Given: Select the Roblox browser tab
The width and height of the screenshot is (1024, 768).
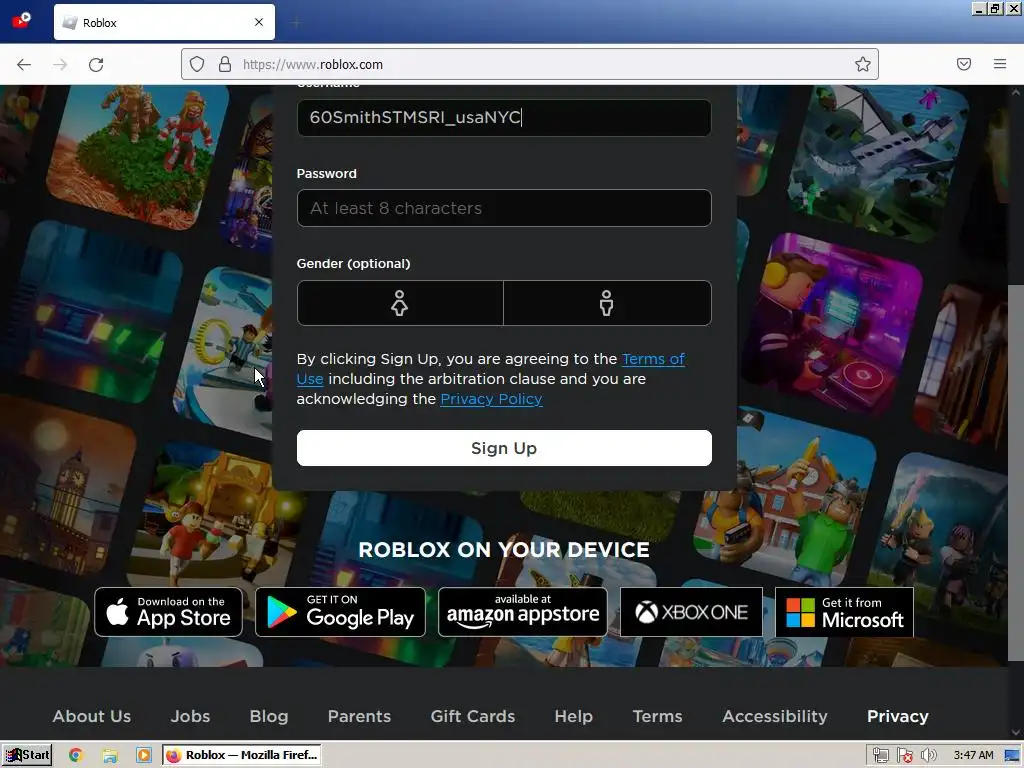Looking at the screenshot, I should (164, 22).
